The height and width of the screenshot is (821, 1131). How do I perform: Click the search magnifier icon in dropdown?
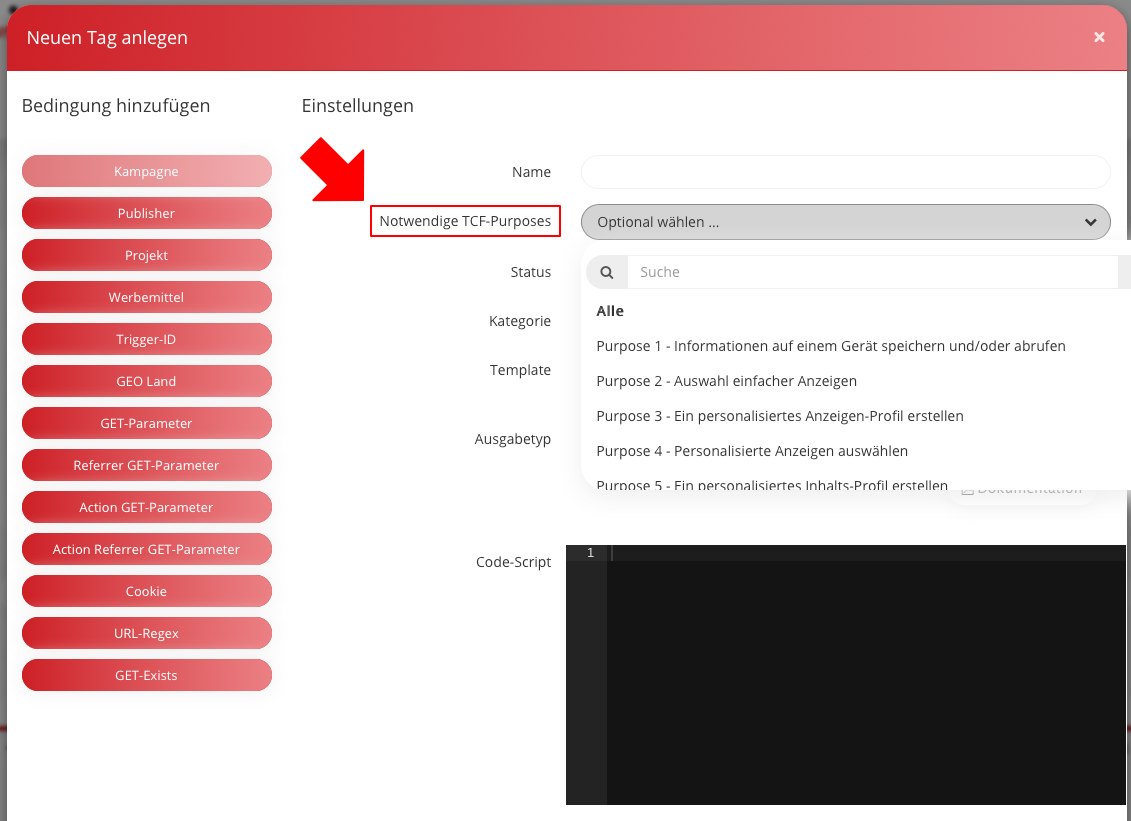606,272
